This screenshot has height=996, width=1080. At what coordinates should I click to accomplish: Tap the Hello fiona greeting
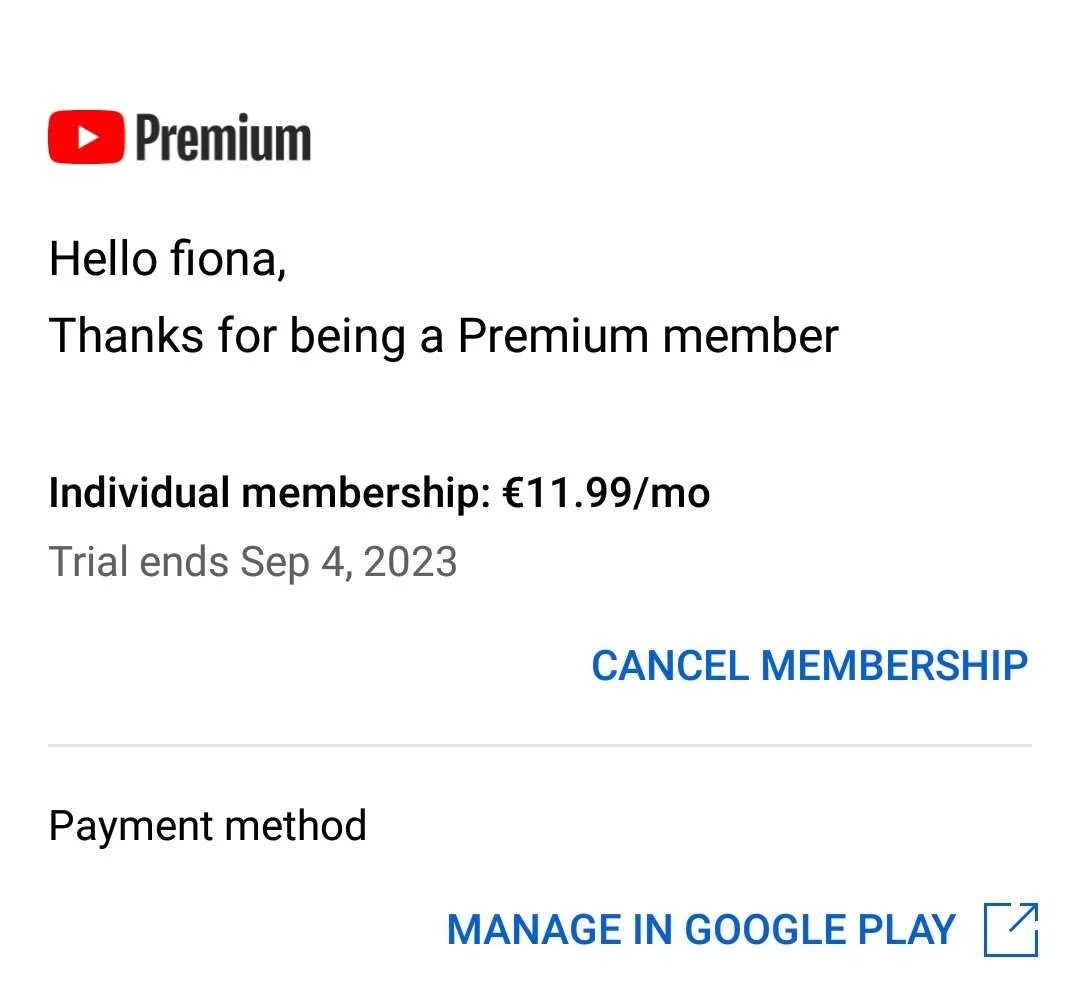tap(167, 258)
